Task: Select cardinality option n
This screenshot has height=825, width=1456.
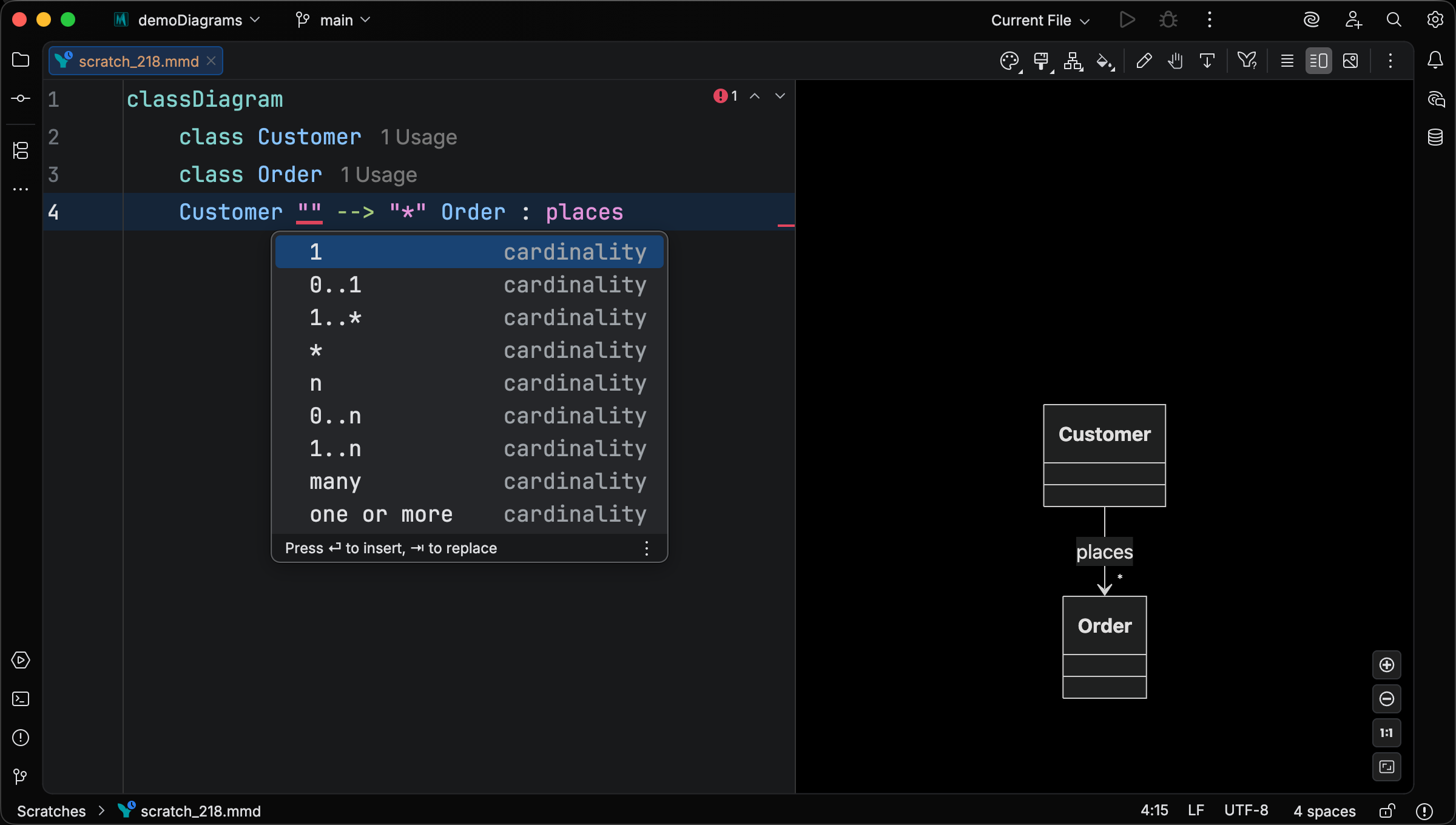Action: coord(470,383)
